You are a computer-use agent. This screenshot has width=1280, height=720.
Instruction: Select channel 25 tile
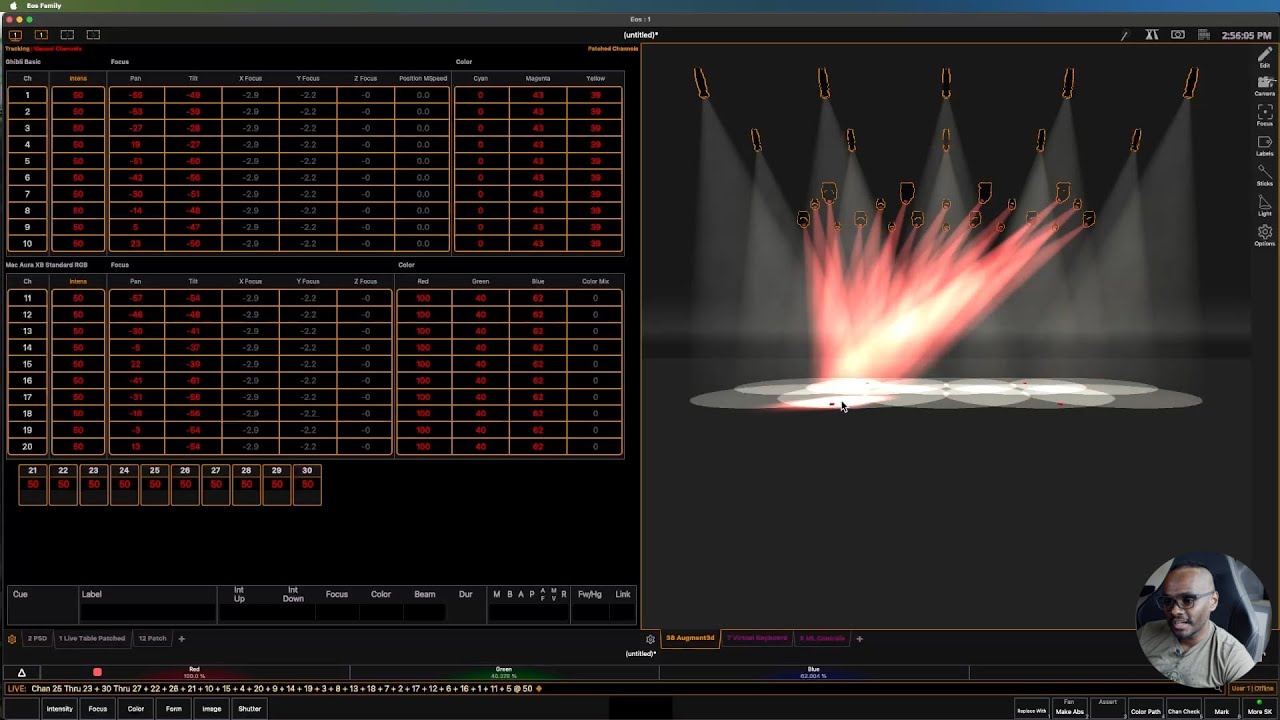(154, 484)
